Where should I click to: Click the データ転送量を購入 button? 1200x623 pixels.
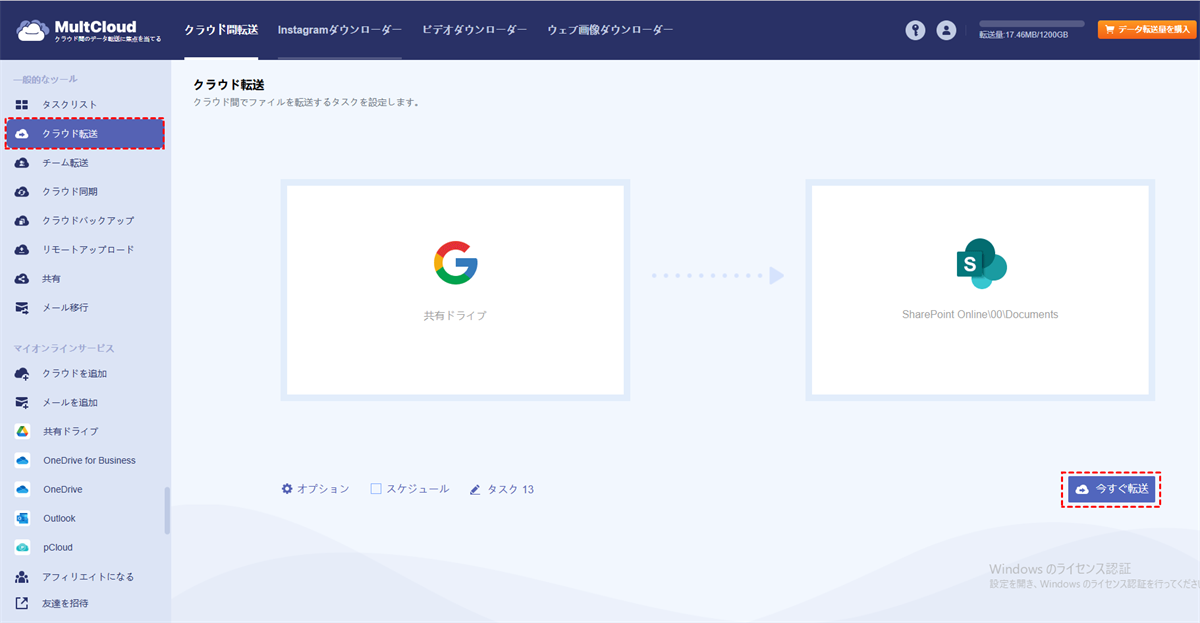point(1147,30)
